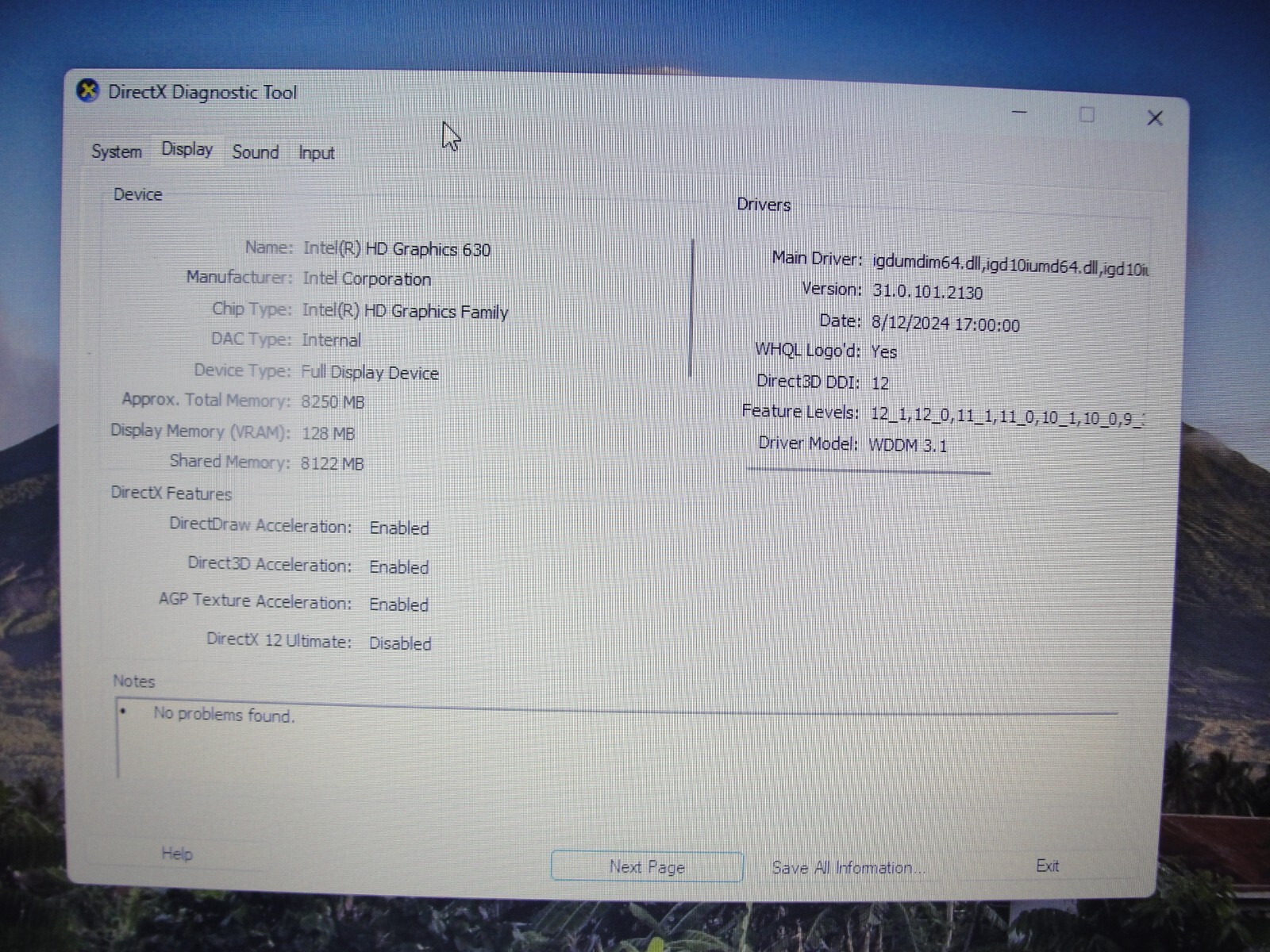Click Direct3D Acceleration 'Enabled' value
Viewport: 1270px width, 952px height.
pyautogui.click(x=399, y=567)
